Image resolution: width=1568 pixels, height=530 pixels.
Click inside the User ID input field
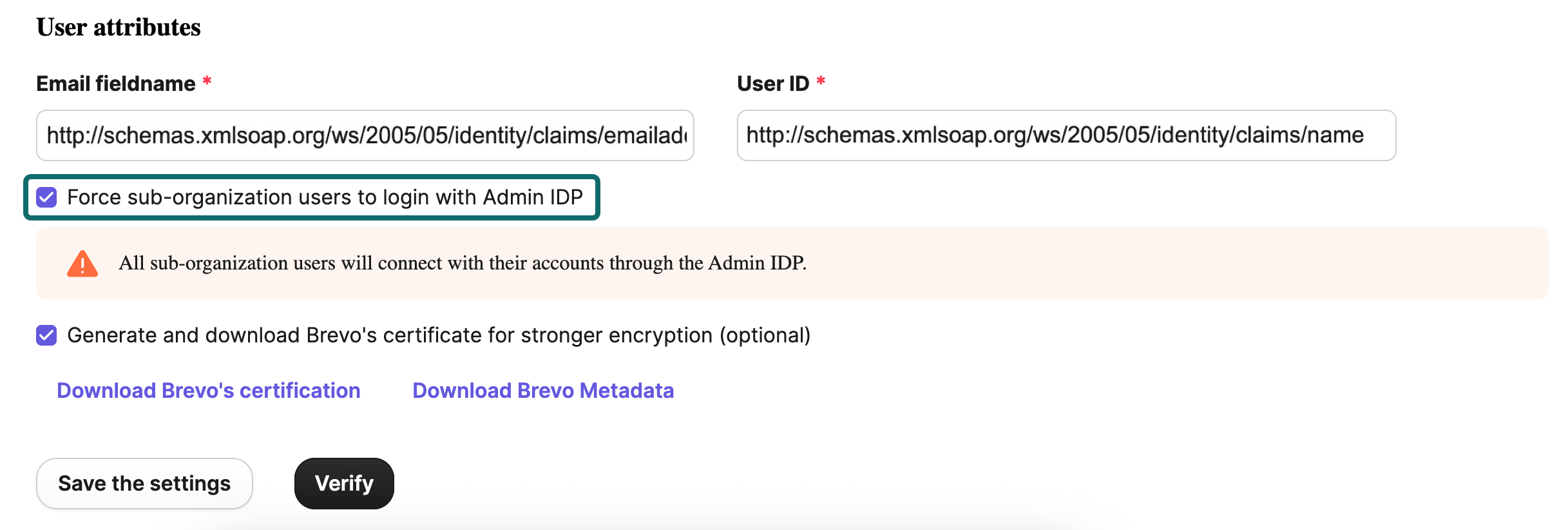[x=1066, y=135]
